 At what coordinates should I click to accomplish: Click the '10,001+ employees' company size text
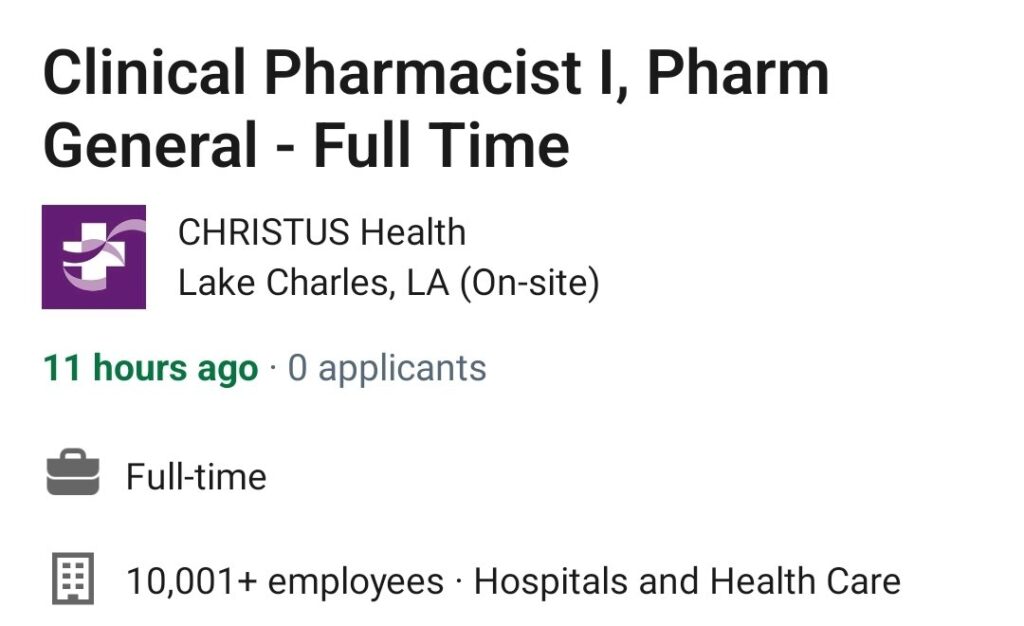pos(285,581)
